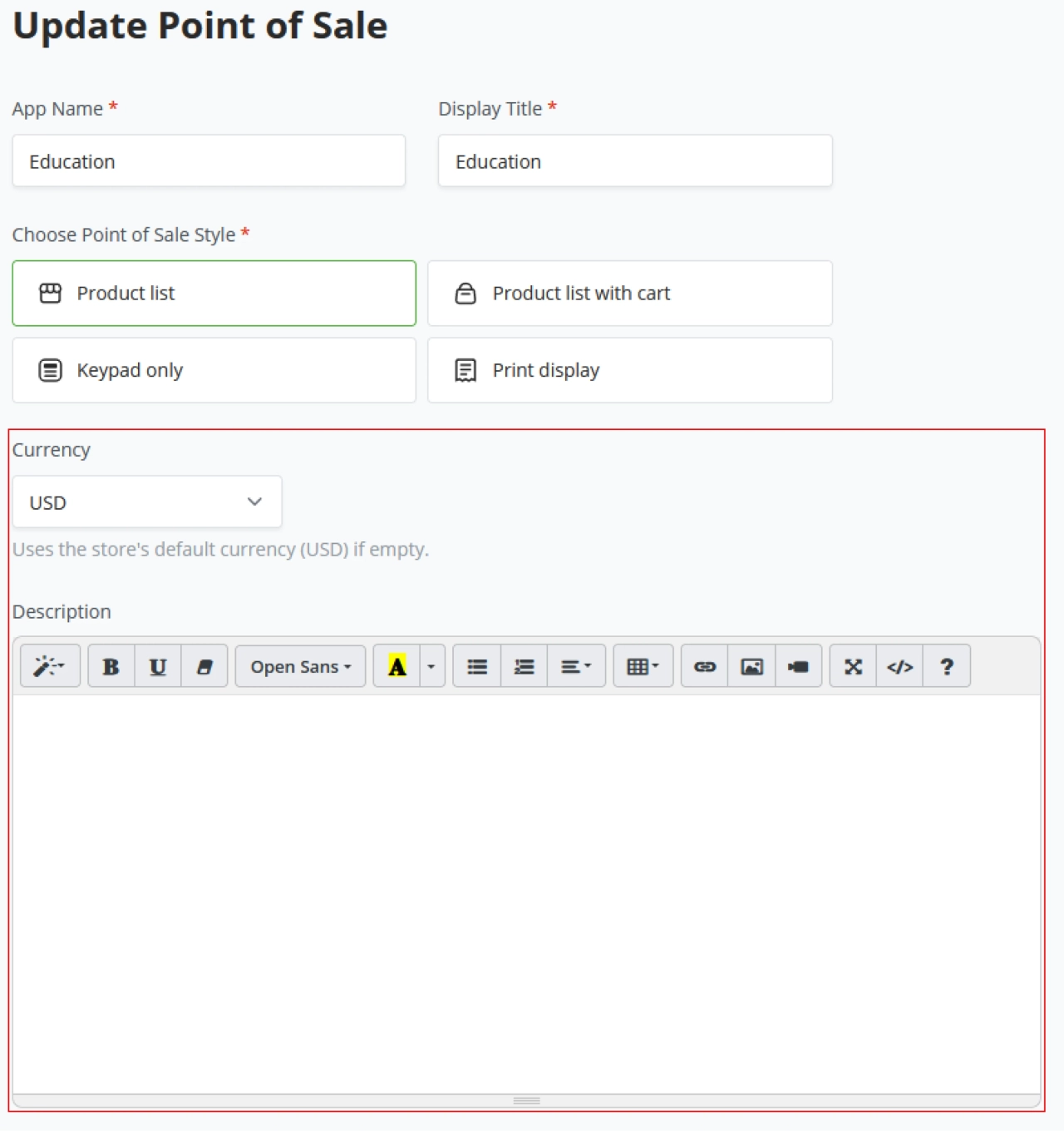Insert a video into the description
This screenshot has height=1131, width=1064.
tap(798, 667)
